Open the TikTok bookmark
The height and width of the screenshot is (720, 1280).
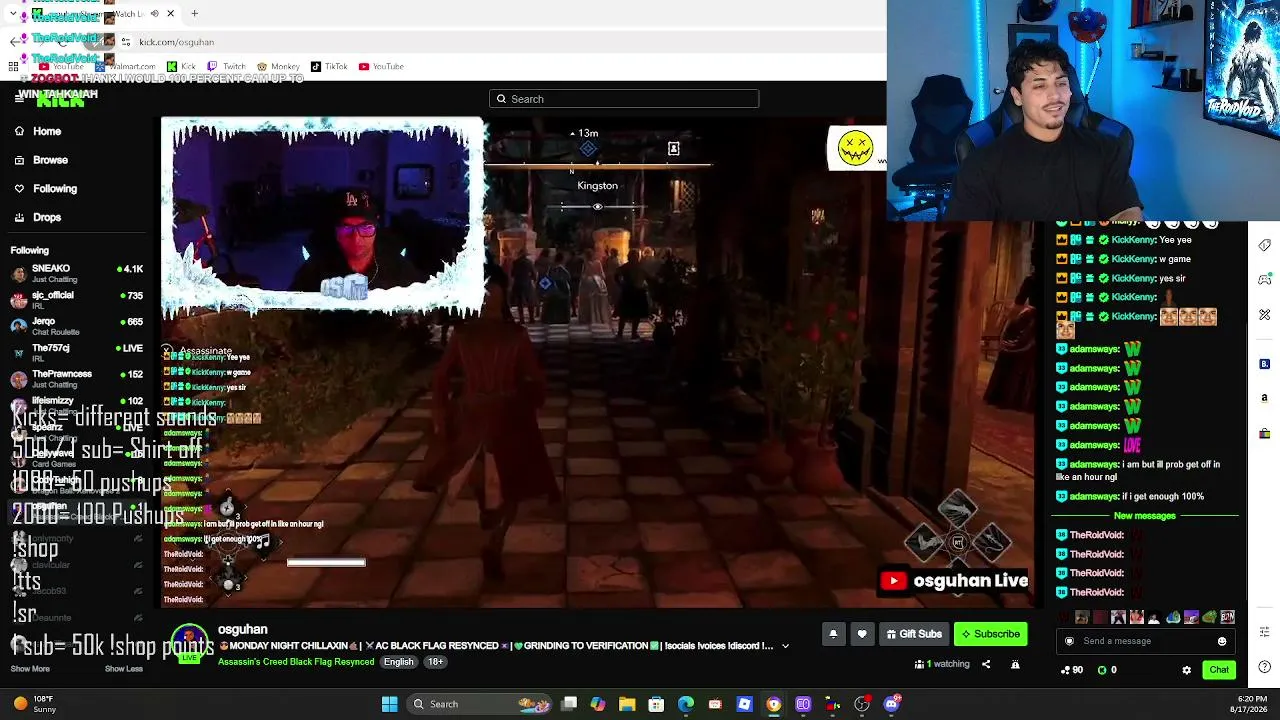[x=329, y=67]
